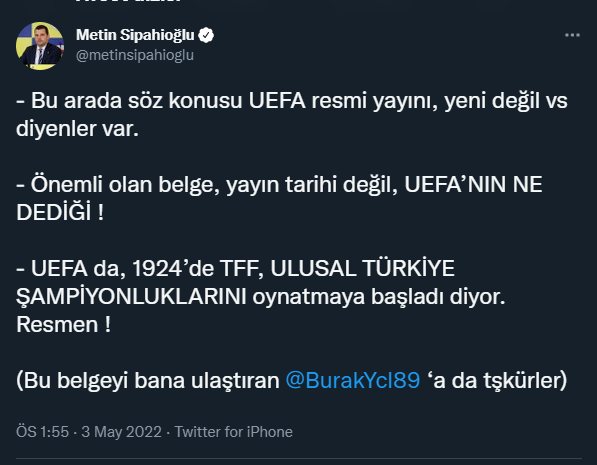Click the Twitter for iPhone source label
Viewport: 597px width, 465px height.
coord(233,432)
